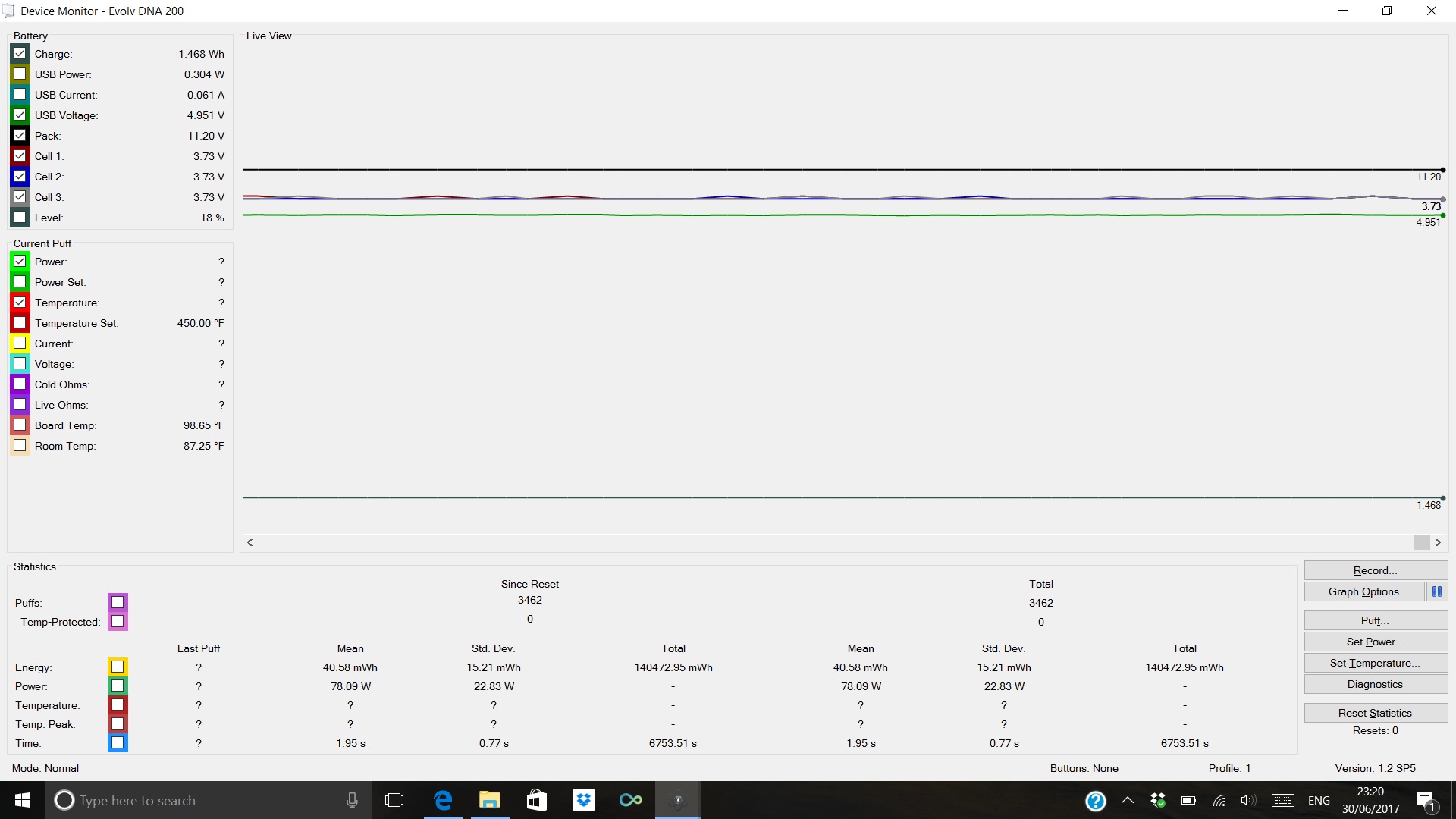Open the Windows Start menu
This screenshot has width=1456, height=819.
pyautogui.click(x=23, y=800)
